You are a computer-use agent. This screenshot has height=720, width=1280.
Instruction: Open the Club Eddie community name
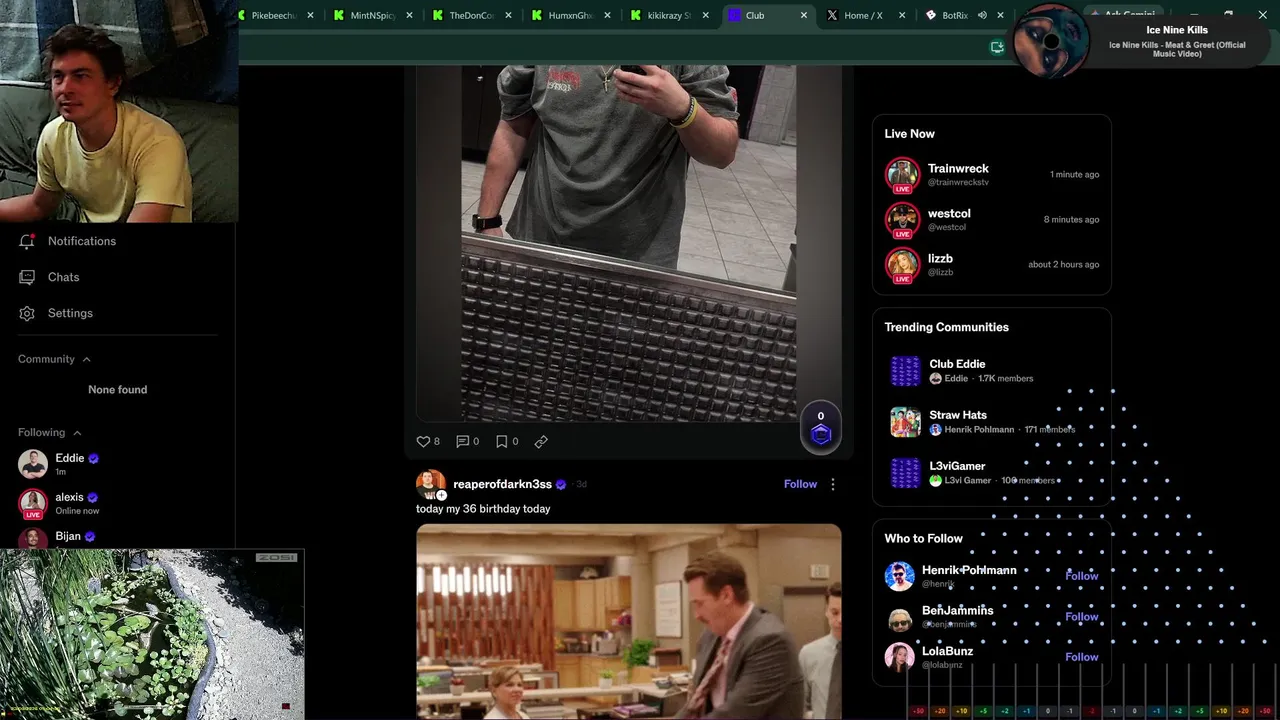click(957, 364)
